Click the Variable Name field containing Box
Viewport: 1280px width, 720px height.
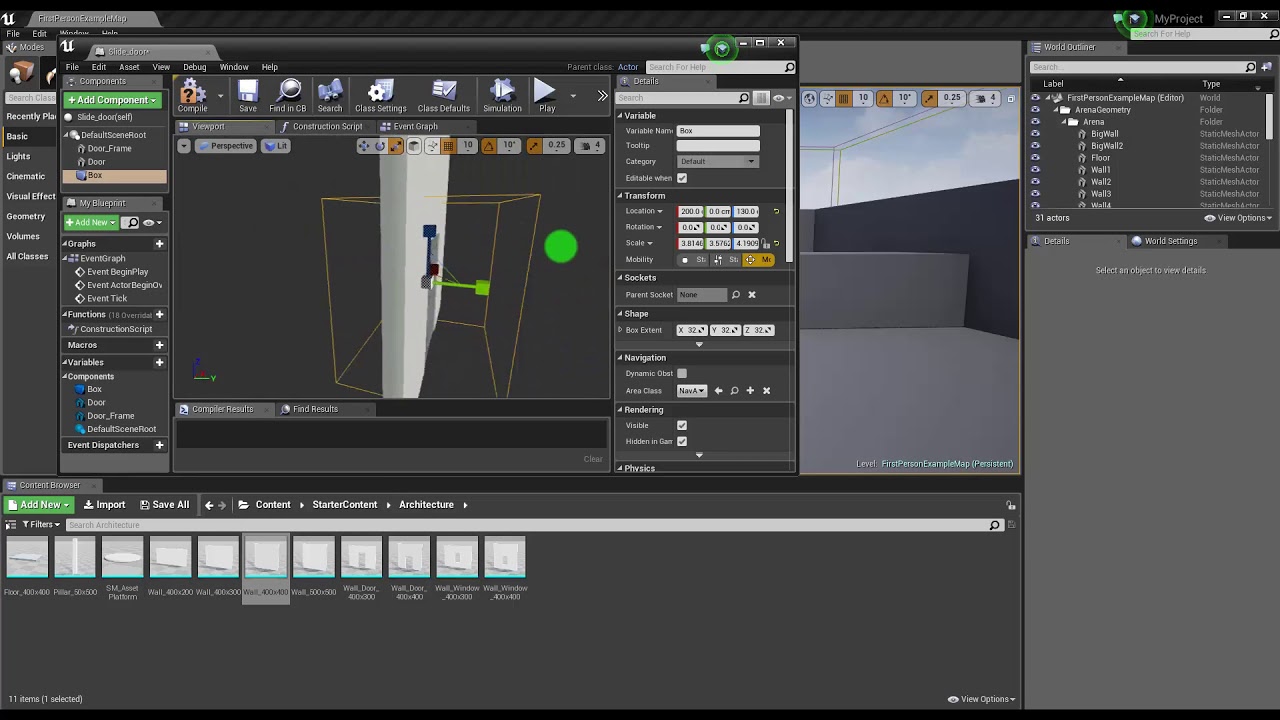(x=718, y=131)
